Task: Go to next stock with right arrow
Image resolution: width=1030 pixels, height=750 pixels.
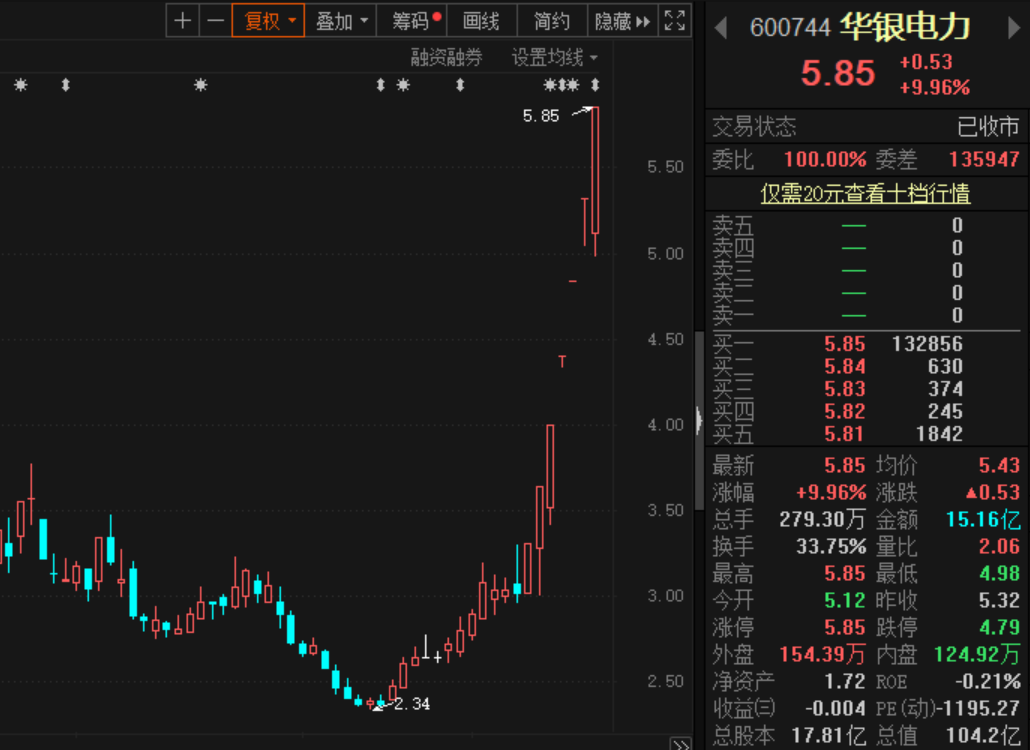Action: pyautogui.click(x=1014, y=28)
